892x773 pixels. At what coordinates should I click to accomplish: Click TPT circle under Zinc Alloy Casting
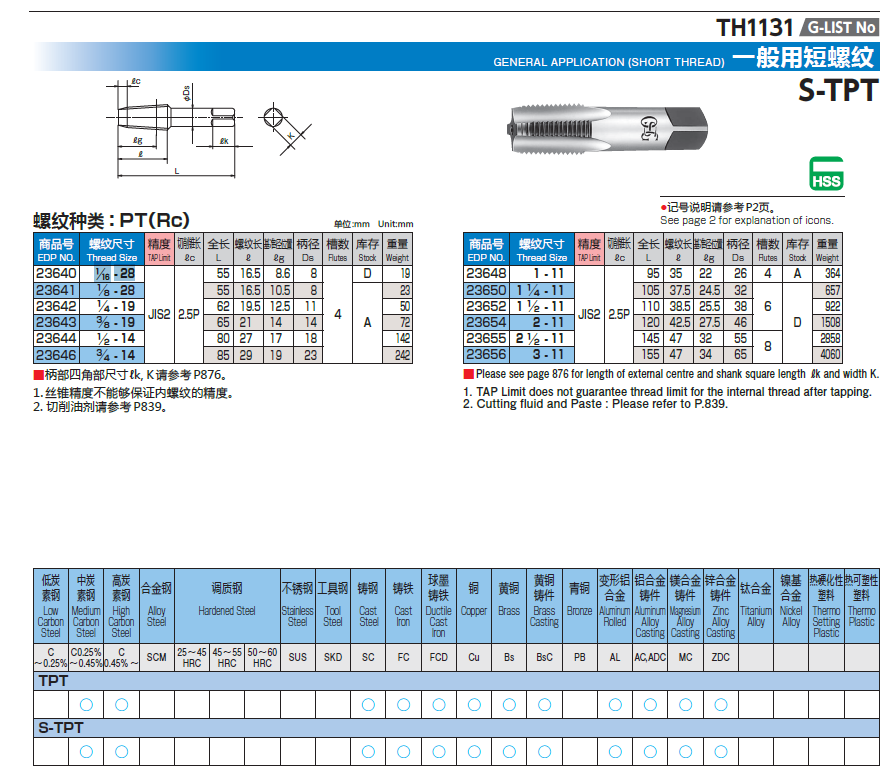[x=721, y=705]
